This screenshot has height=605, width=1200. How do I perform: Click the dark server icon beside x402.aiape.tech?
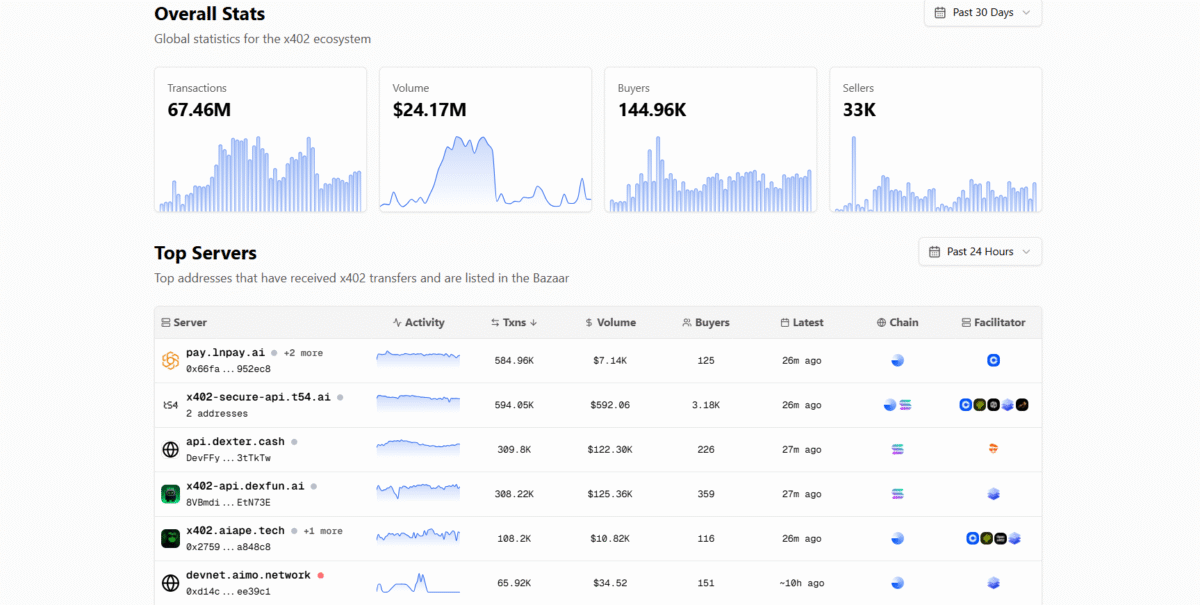[x=170, y=538]
